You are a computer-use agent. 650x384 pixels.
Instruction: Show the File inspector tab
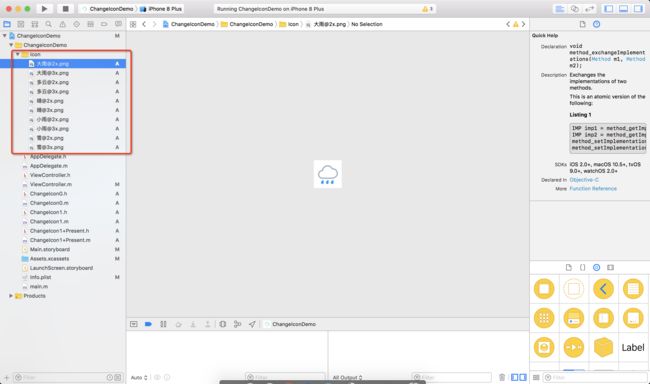point(582,24)
